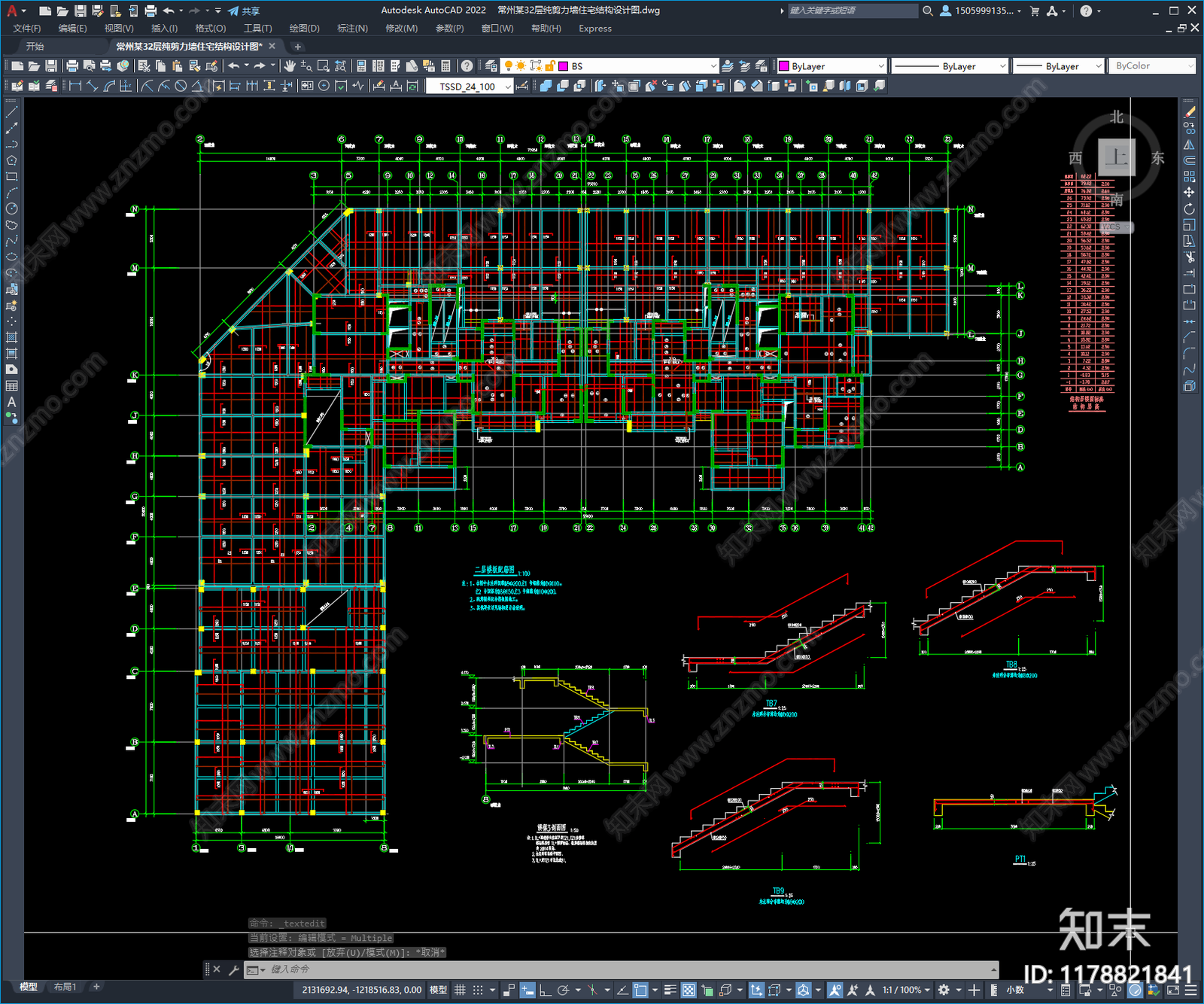Viewport: 1204px width, 1004px height.
Task: Select the Multiline Text A tool
Action: pos(11,402)
